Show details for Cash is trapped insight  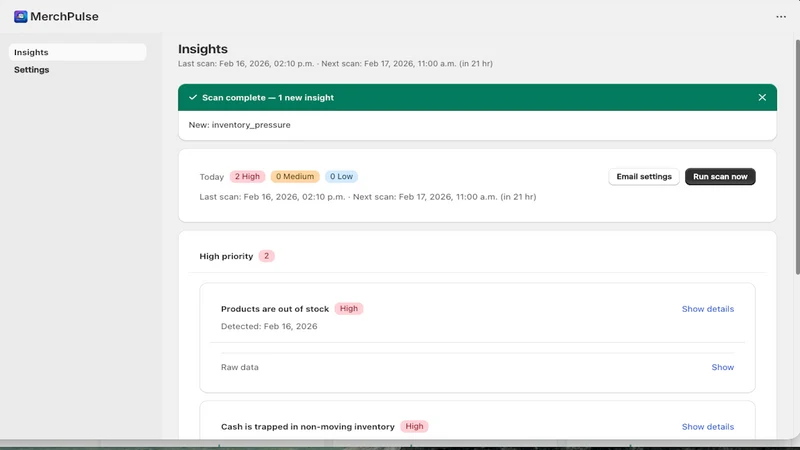708,427
